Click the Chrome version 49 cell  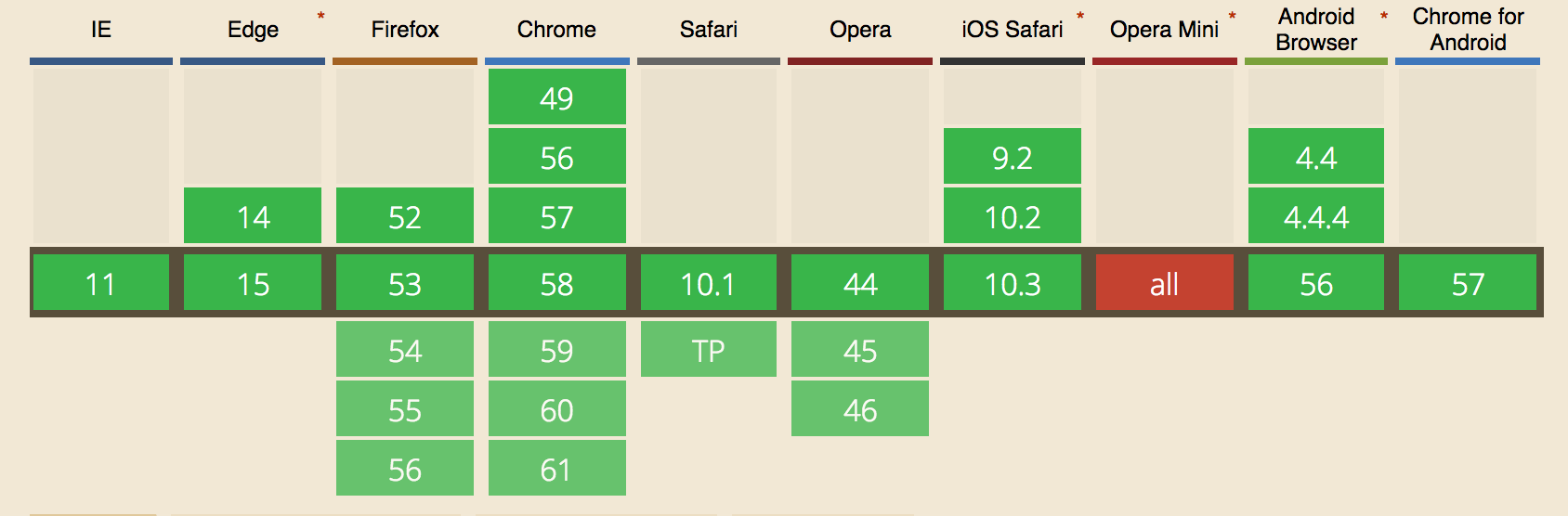point(556,97)
